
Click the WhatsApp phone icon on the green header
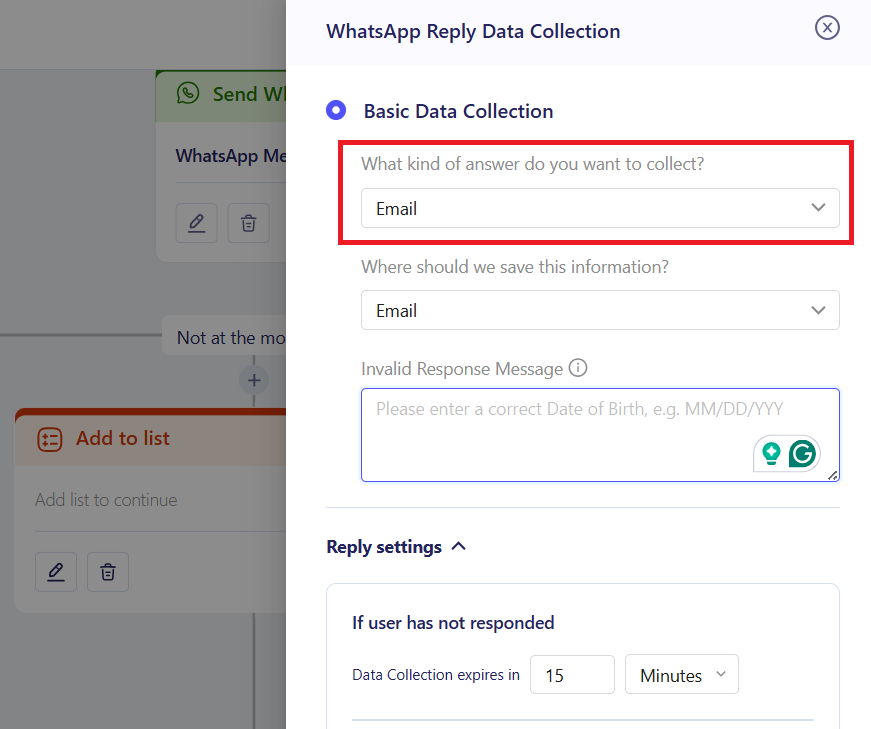tap(189, 94)
